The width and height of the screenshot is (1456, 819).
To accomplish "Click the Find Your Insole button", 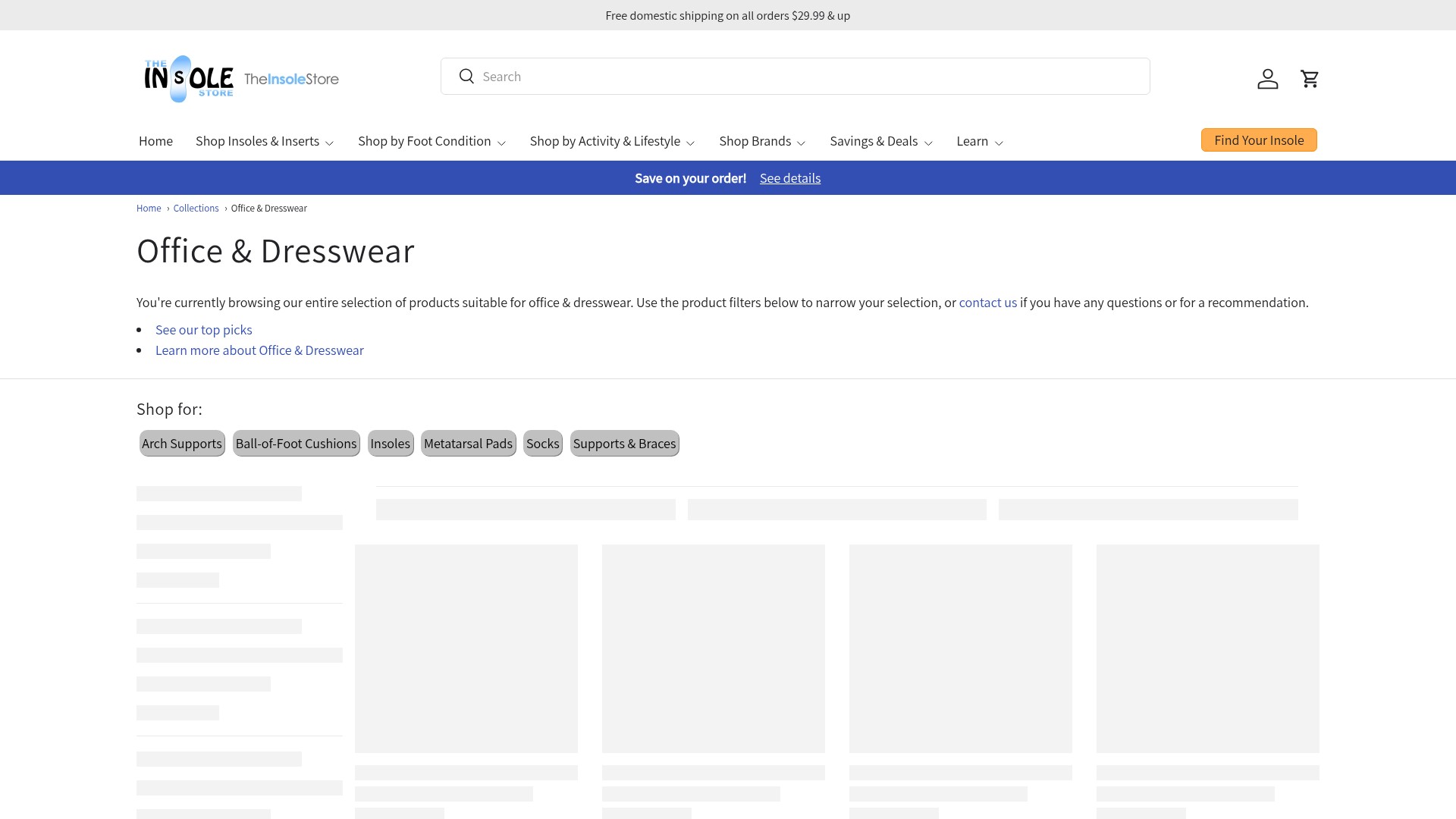I will (x=1259, y=140).
